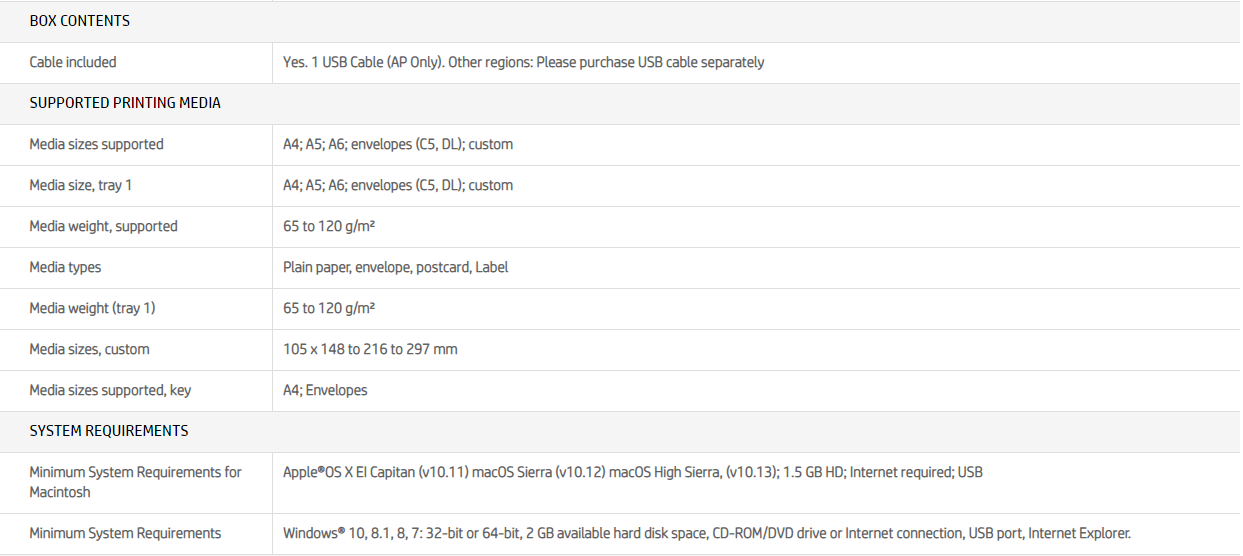Click the Apple OS X El Capitan requirements text
The height and width of the screenshot is (556, 1243).
coord(632,472)
